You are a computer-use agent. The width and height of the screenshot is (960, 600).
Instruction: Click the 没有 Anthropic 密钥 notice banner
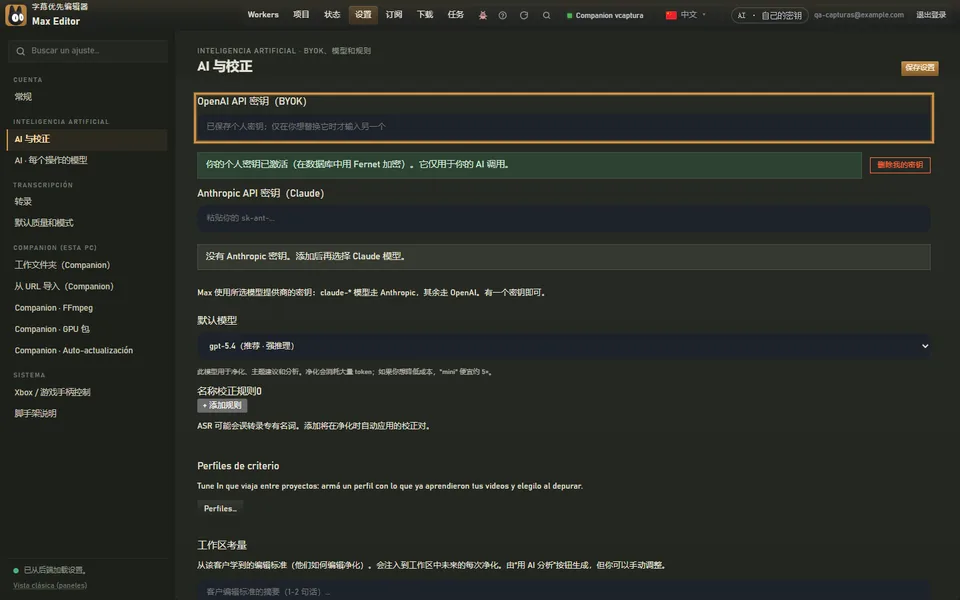pos(563,257)
